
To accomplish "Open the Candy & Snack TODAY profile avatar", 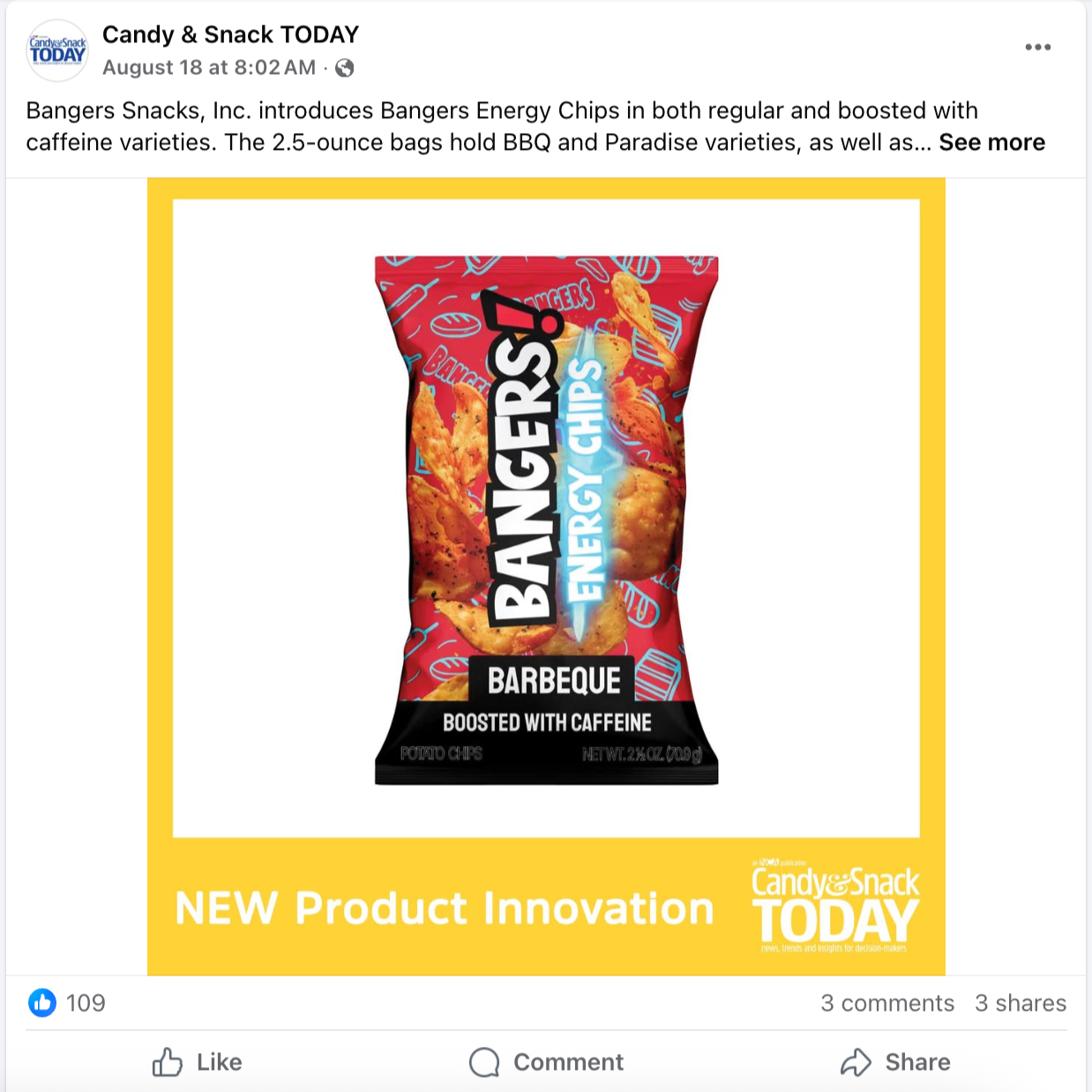I will point(57,50).
